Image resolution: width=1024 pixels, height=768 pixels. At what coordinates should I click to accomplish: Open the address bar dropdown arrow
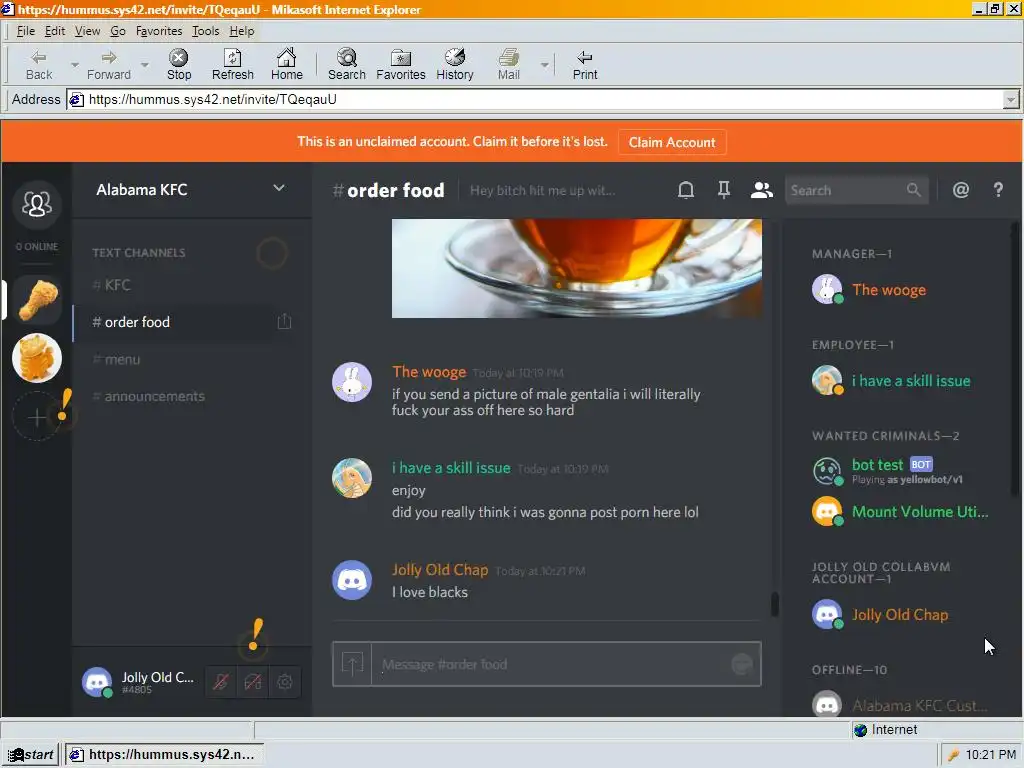1010,100
